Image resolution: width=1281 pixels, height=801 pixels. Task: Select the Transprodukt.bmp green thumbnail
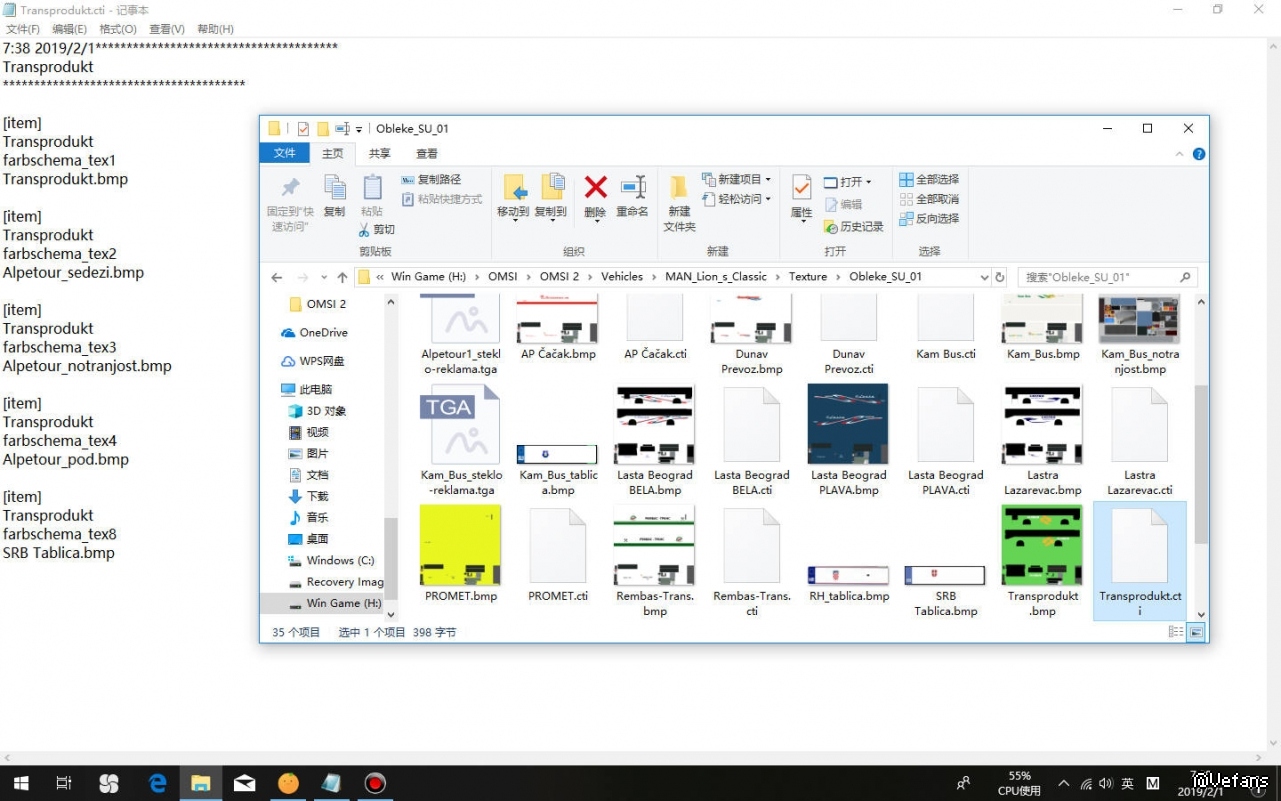[x=1042, y=545]
